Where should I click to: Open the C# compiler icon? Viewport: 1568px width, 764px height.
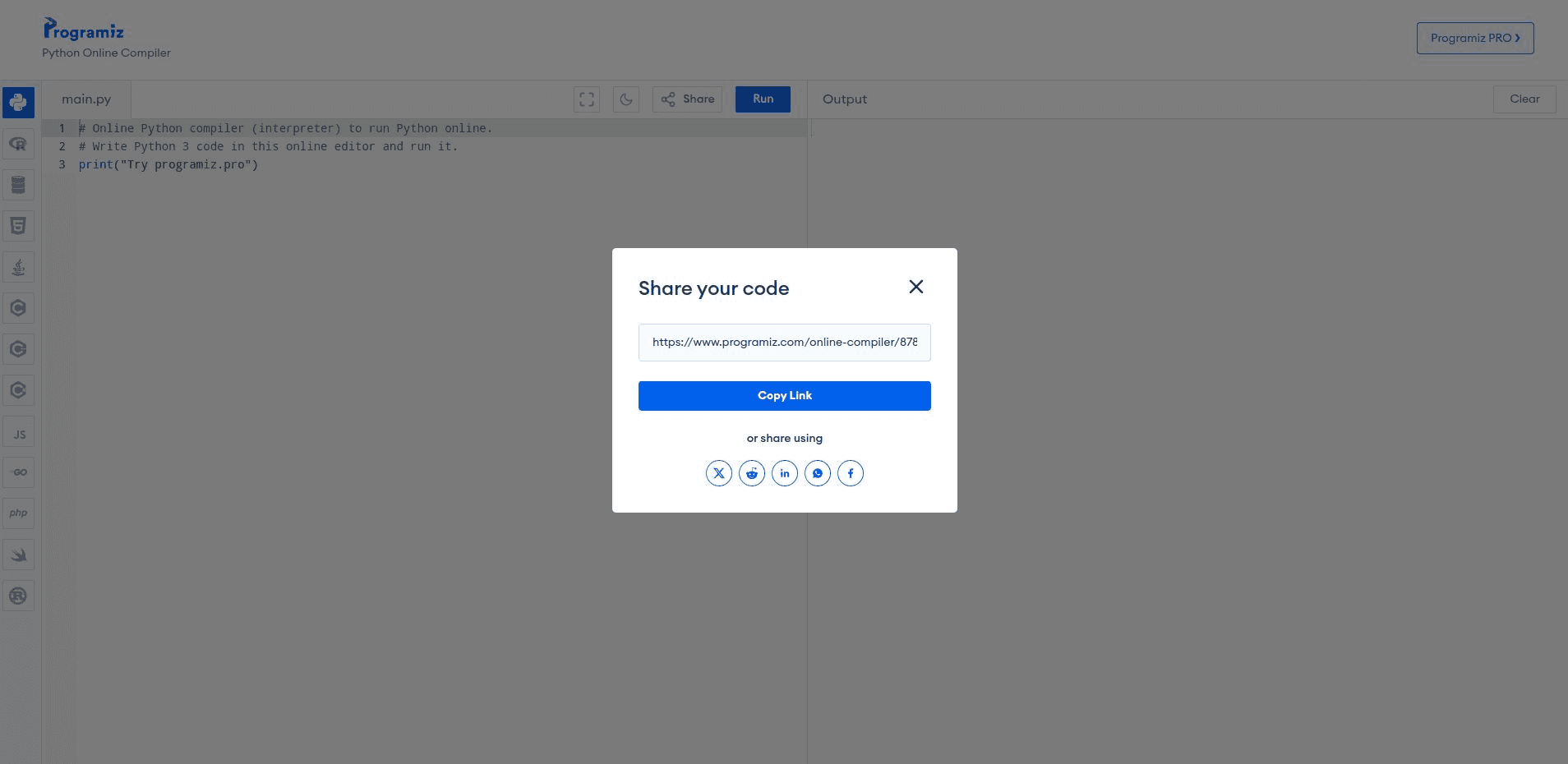pos(18,390)
